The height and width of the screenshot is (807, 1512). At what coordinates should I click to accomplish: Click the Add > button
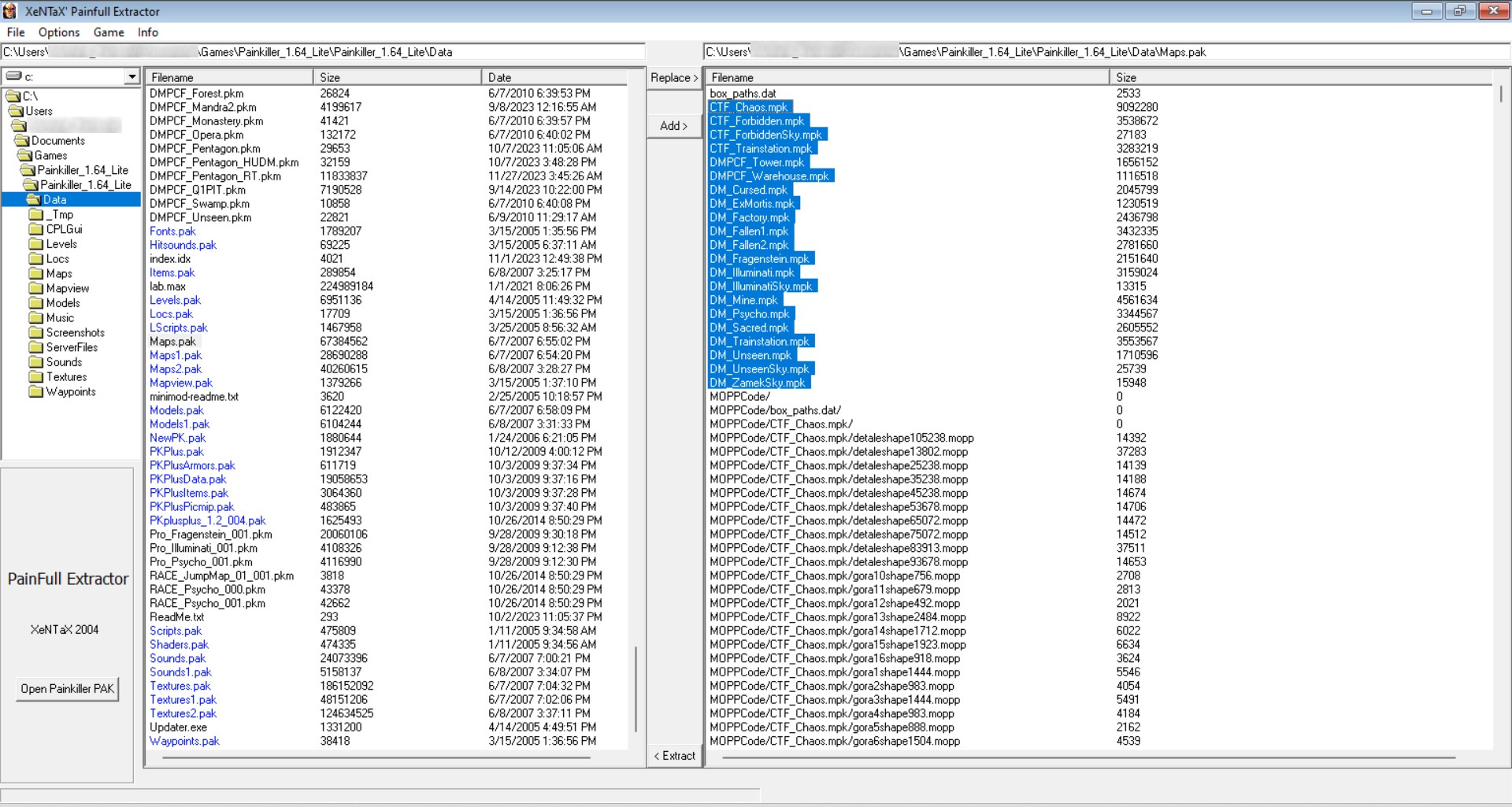[674, 126]
